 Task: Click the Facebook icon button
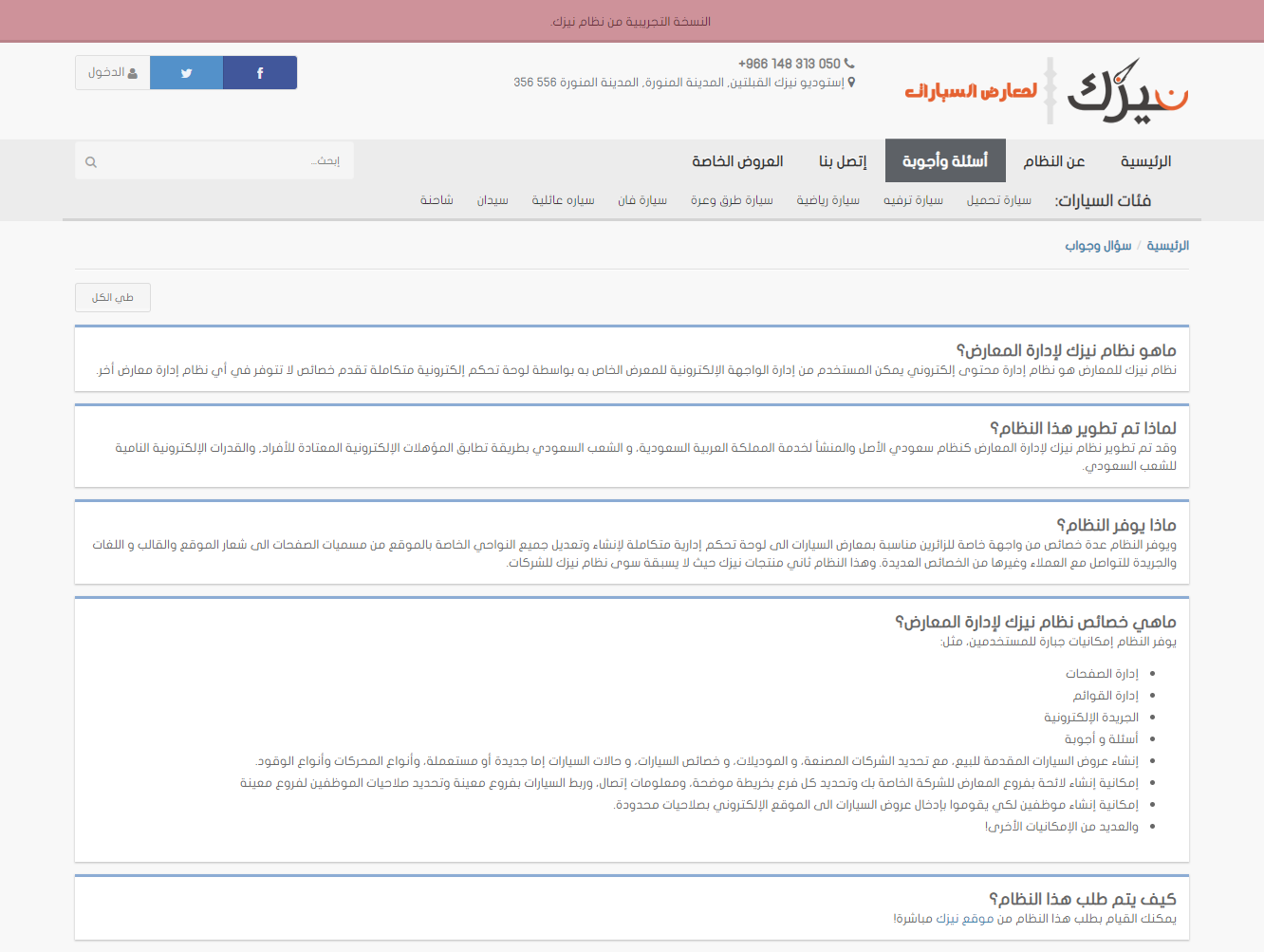(x=260, y=73)
